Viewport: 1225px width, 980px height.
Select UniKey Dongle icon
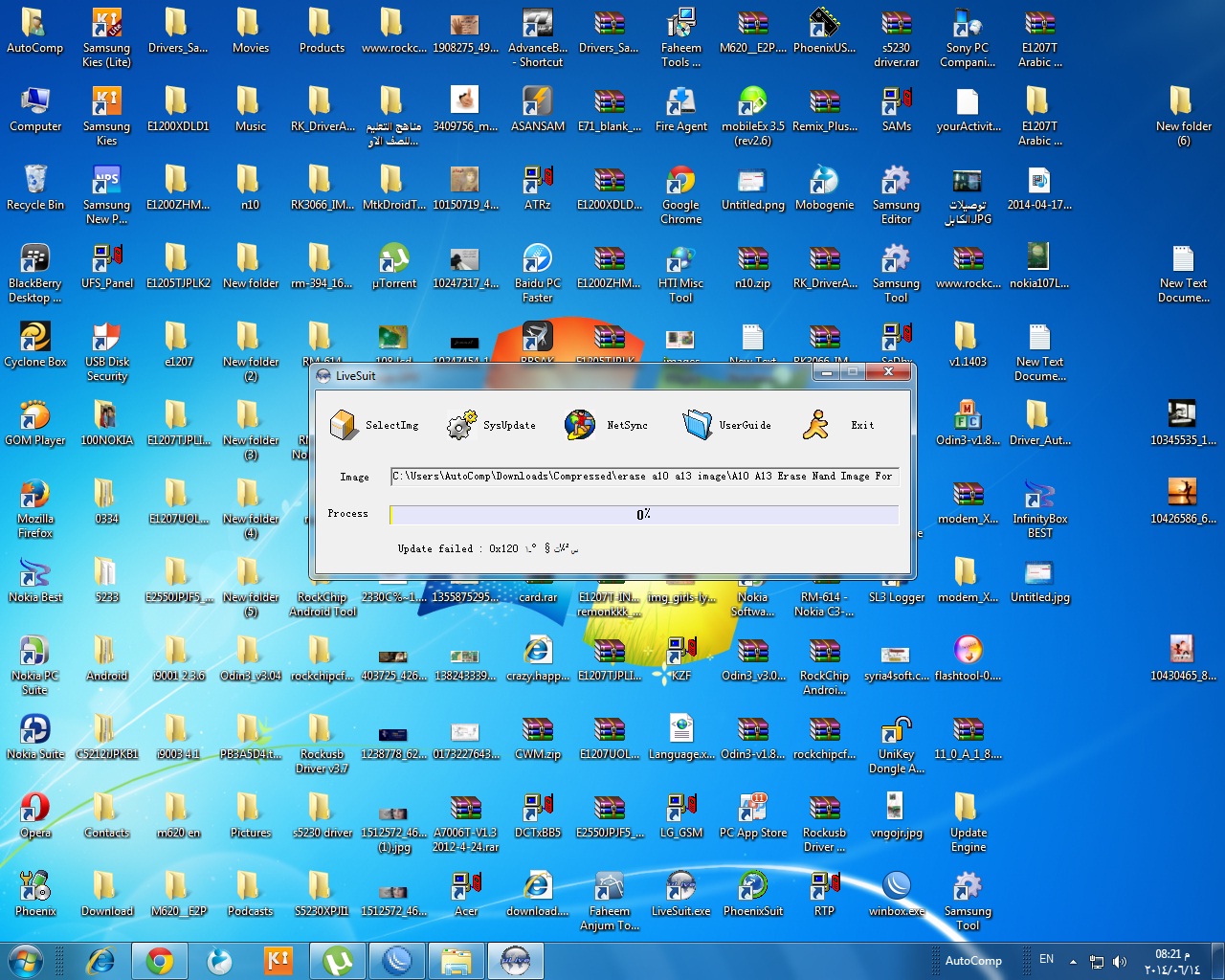tap(897, 745)
